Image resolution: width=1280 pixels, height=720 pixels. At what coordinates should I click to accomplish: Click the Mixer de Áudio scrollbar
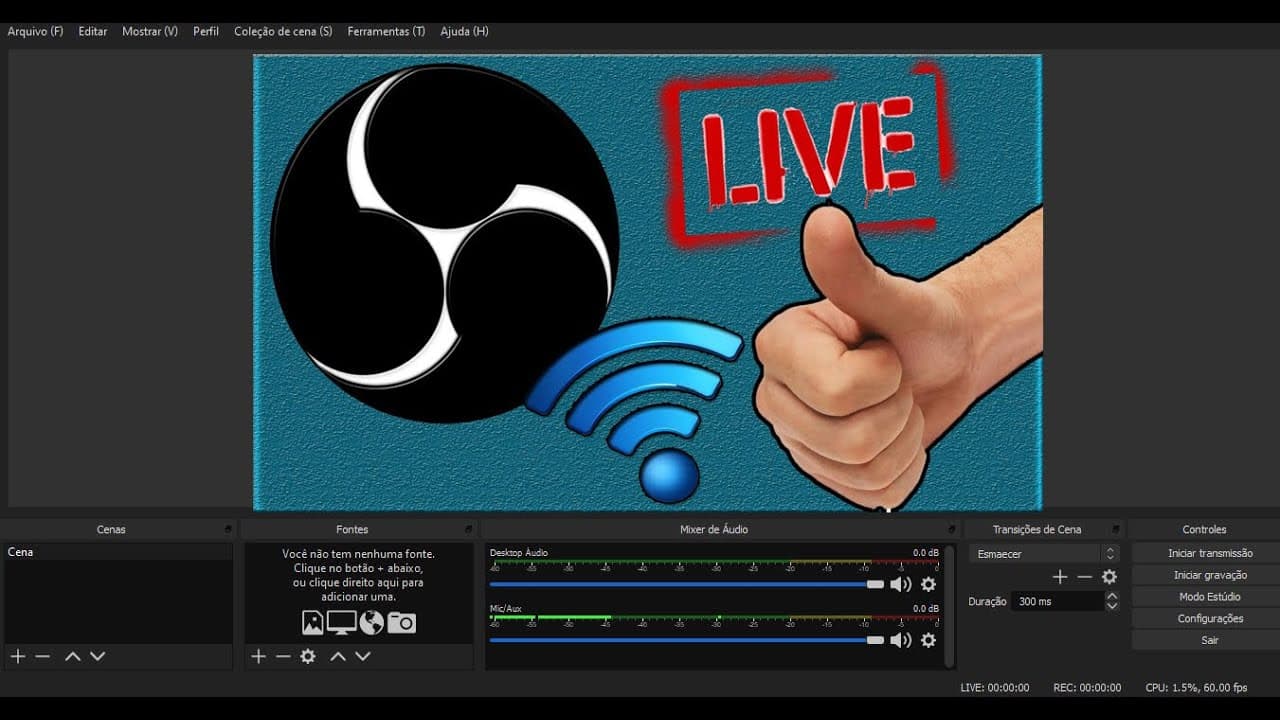pos(949,606)
